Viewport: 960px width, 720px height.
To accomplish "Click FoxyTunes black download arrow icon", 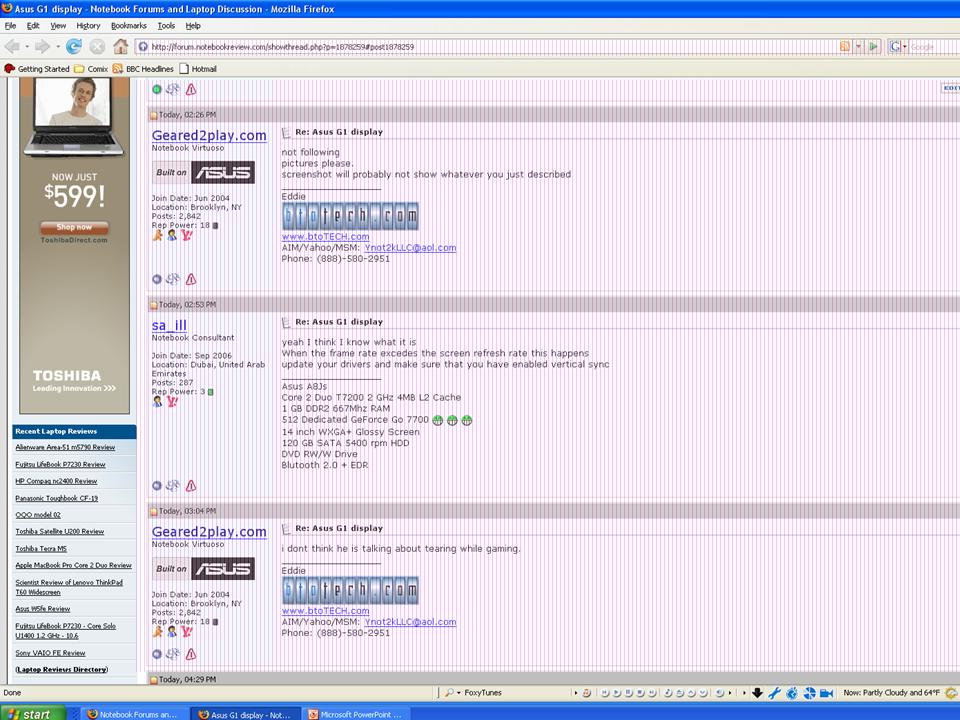I will point(757,692).
